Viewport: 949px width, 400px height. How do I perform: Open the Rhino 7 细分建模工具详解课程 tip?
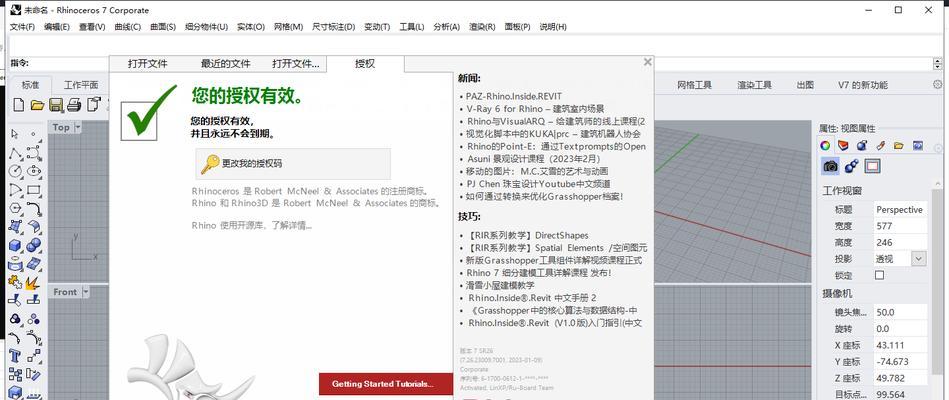pos(539,273)
